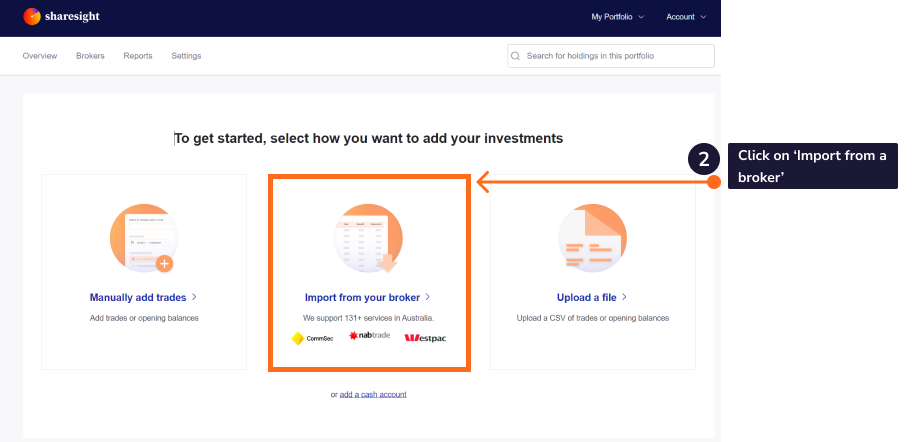Switch to the Reports tab
The width and height of the screenshot is (917, 442).
tap(138, 56)
